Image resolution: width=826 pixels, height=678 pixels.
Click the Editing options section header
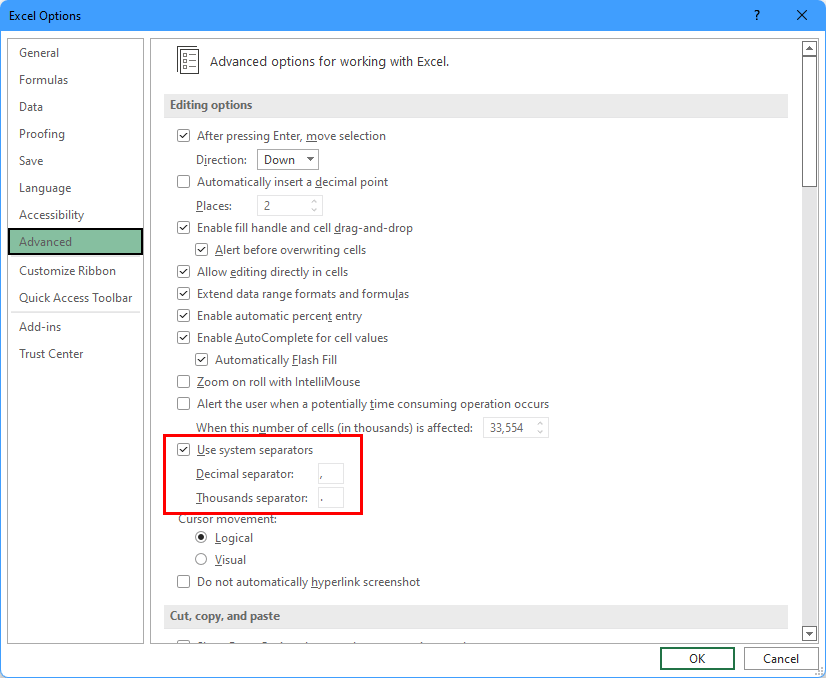click(x=476, y=105)
